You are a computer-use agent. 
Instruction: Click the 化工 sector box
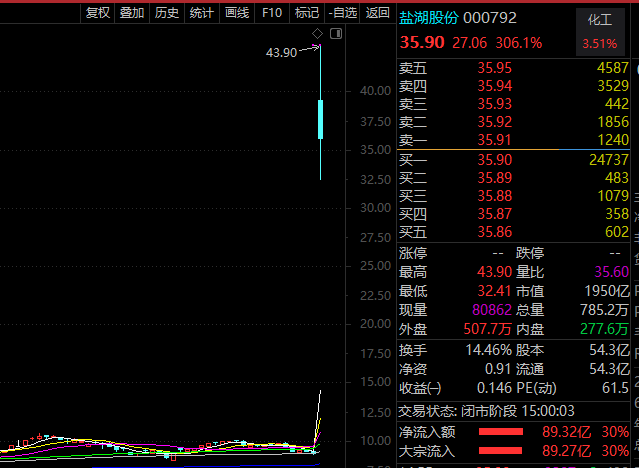click(600, 32)
